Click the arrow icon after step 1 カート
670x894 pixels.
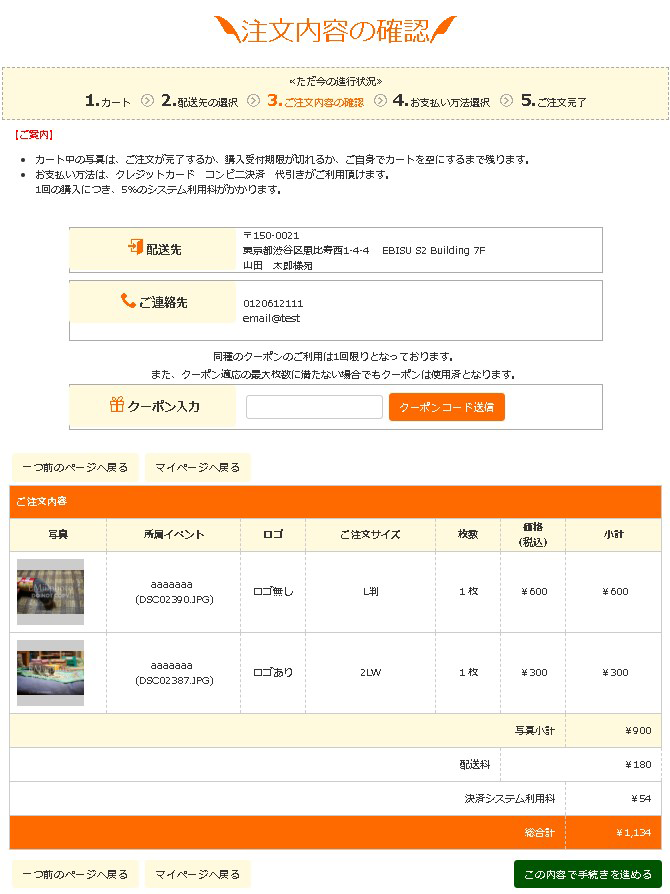coord(148,101)
